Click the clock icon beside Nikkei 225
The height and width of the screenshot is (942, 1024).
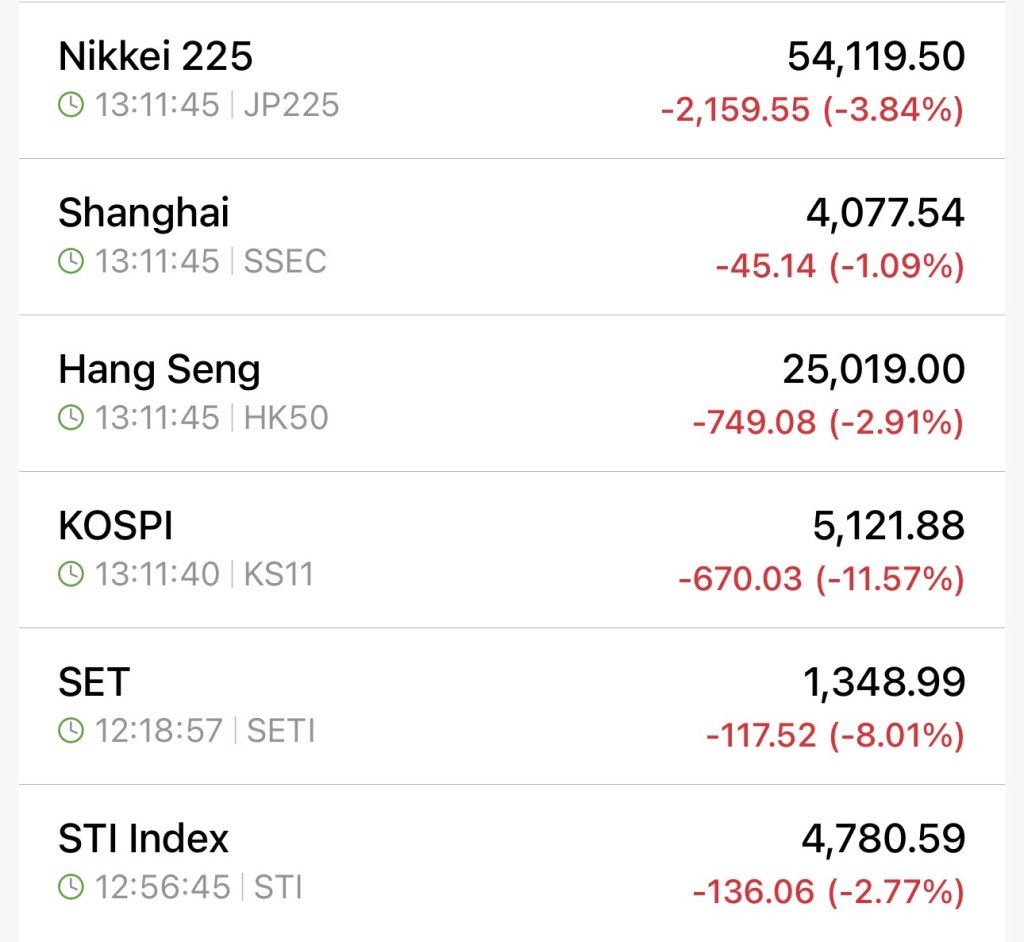pyautogui.click(x=71, y=105)
